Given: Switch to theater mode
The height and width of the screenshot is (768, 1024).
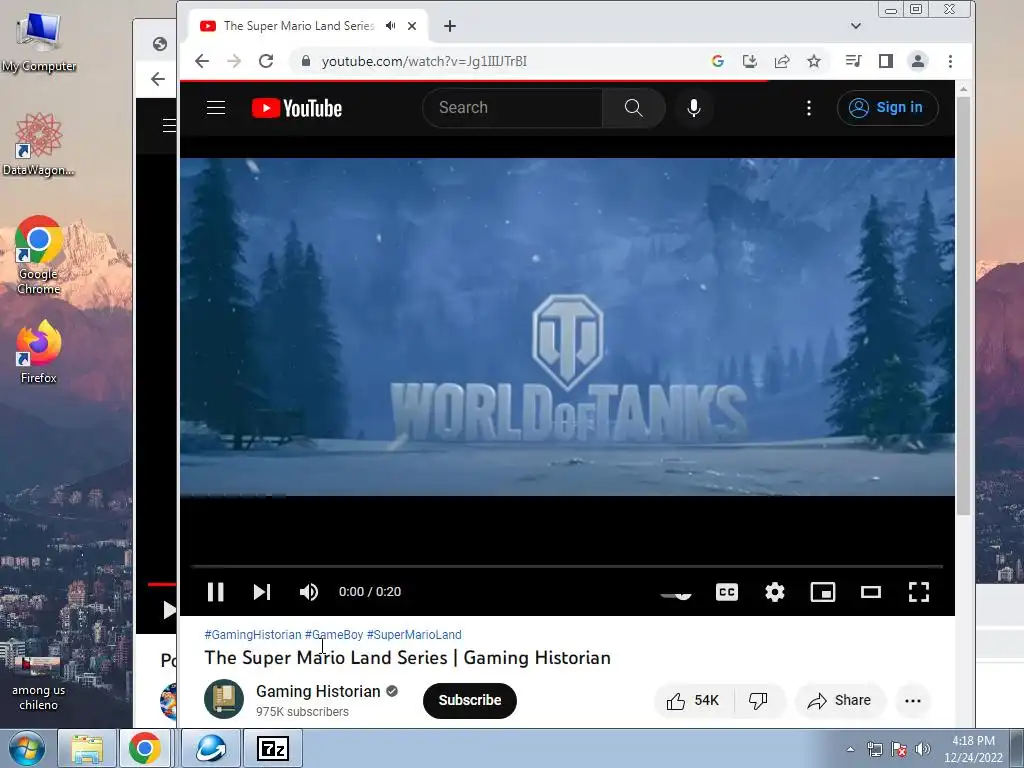Looking at the screenshot, I should pos(871,592).
